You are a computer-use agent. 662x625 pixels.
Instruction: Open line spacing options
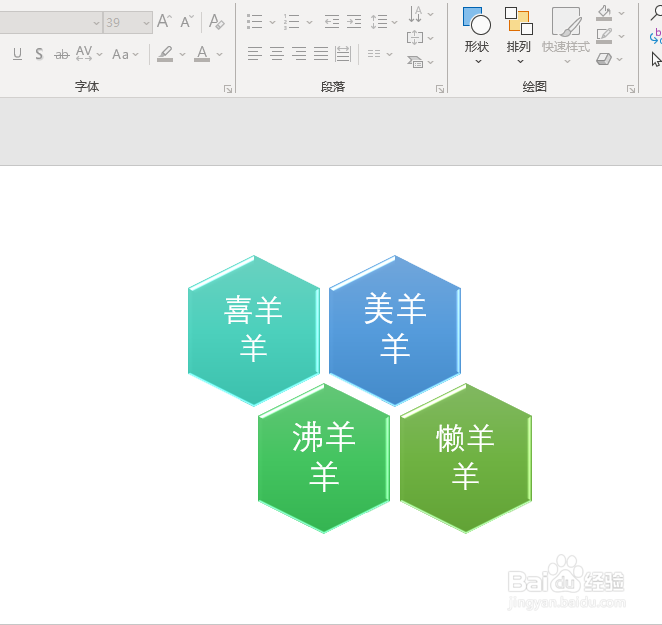point(384,22)
